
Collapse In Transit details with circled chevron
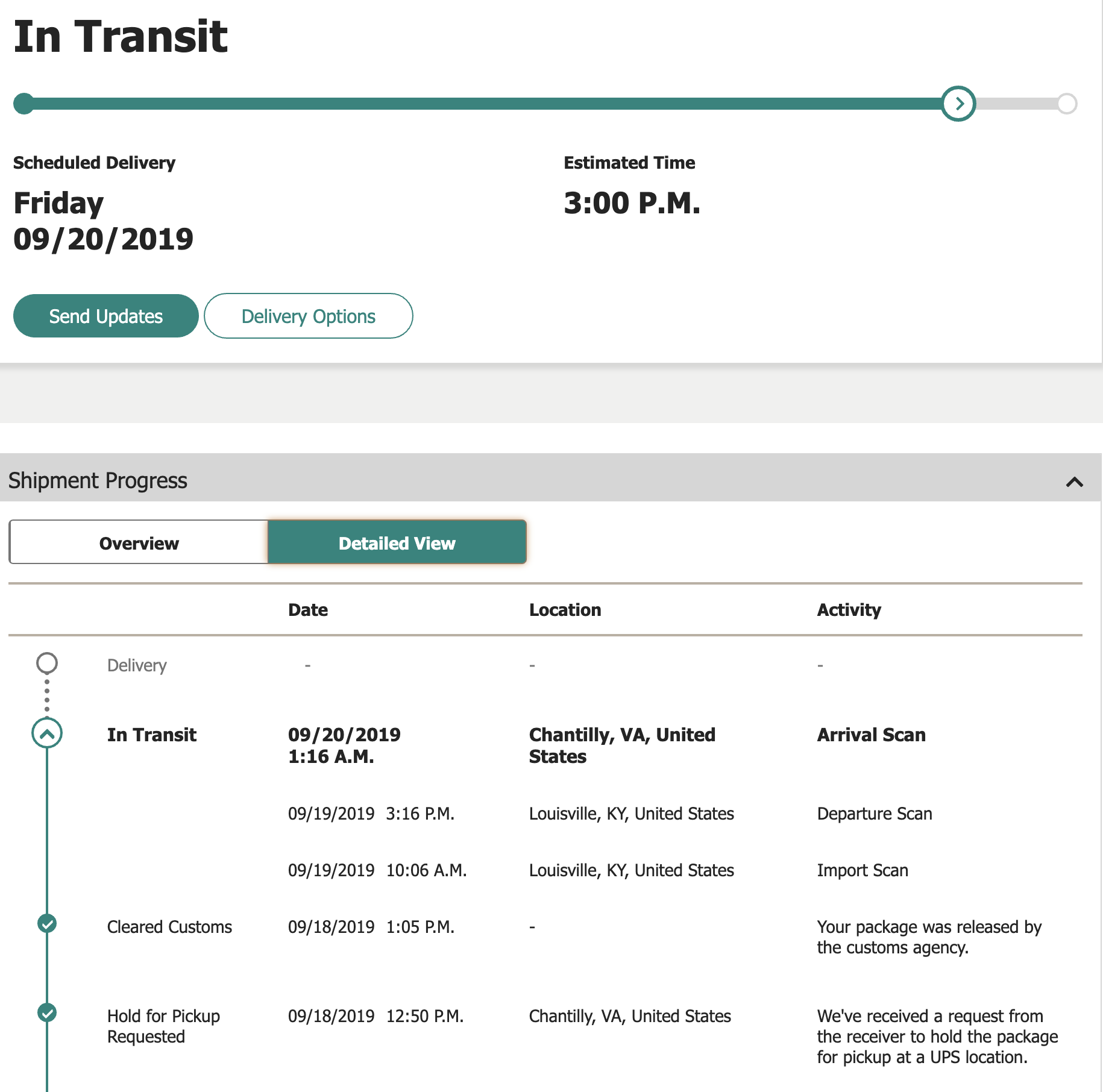click(x=47, y=733)
